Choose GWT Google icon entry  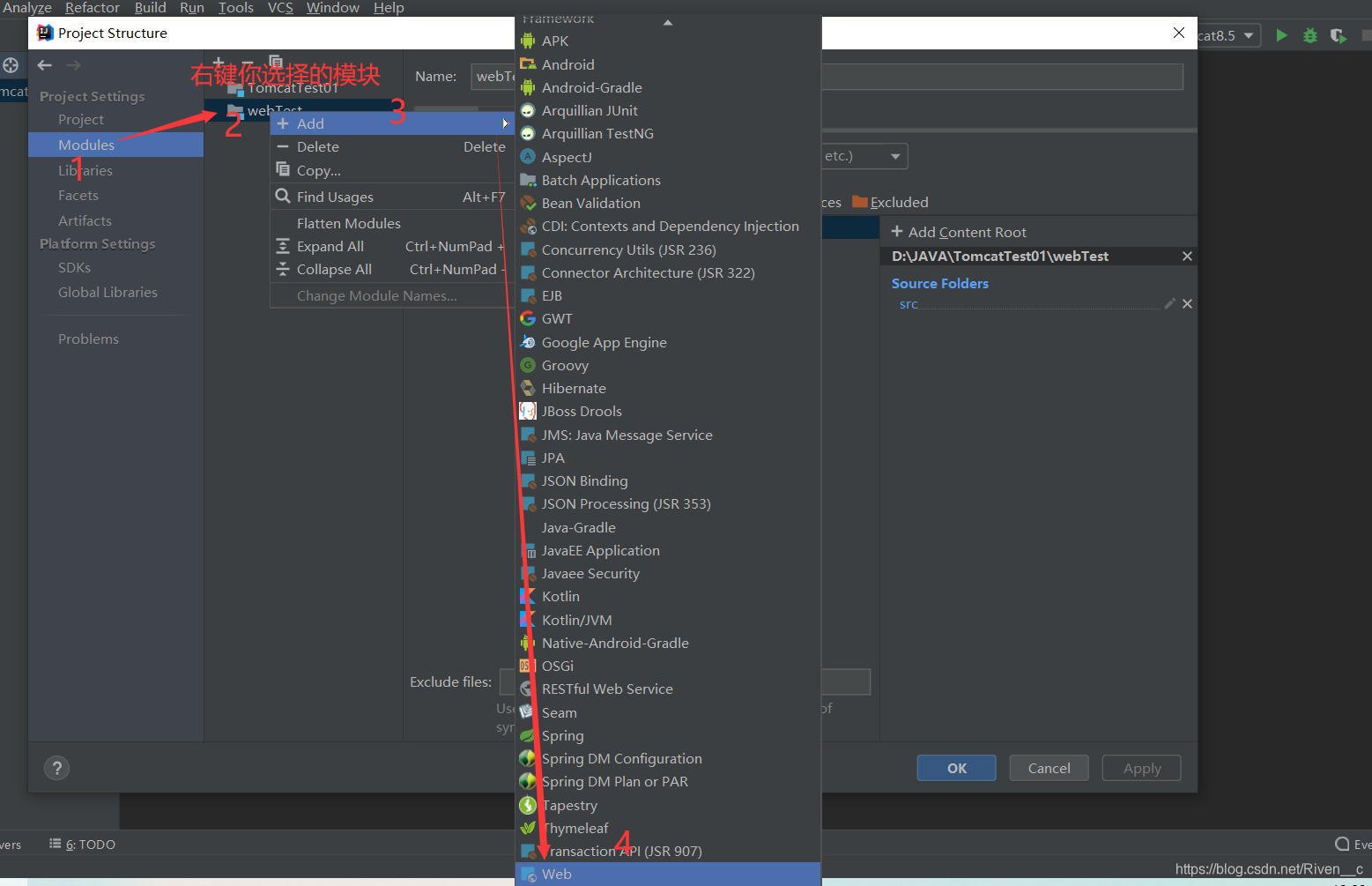pyautogui.click(x=528, y=318)
